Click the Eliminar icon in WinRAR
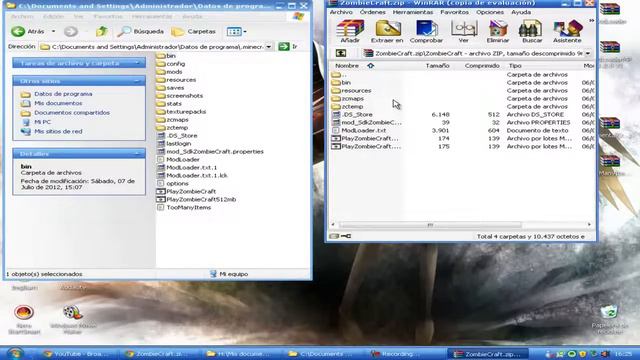Image resolution: width=640 pixels, height=360 pixels. tap(498, 31)
